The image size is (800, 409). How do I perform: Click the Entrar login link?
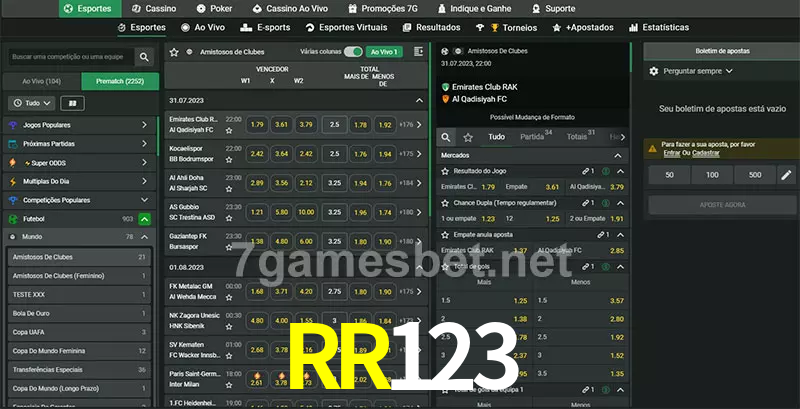click(671, 153)
